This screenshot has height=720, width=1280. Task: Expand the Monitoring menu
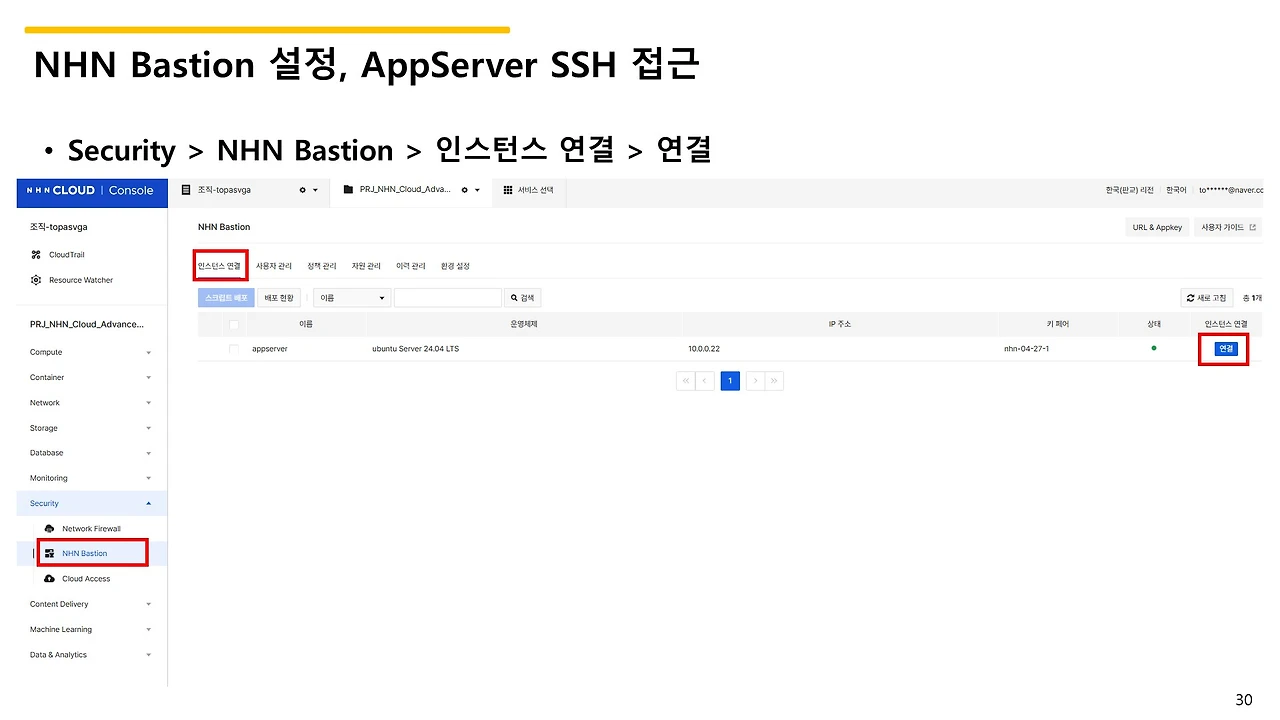pos(91,478)
